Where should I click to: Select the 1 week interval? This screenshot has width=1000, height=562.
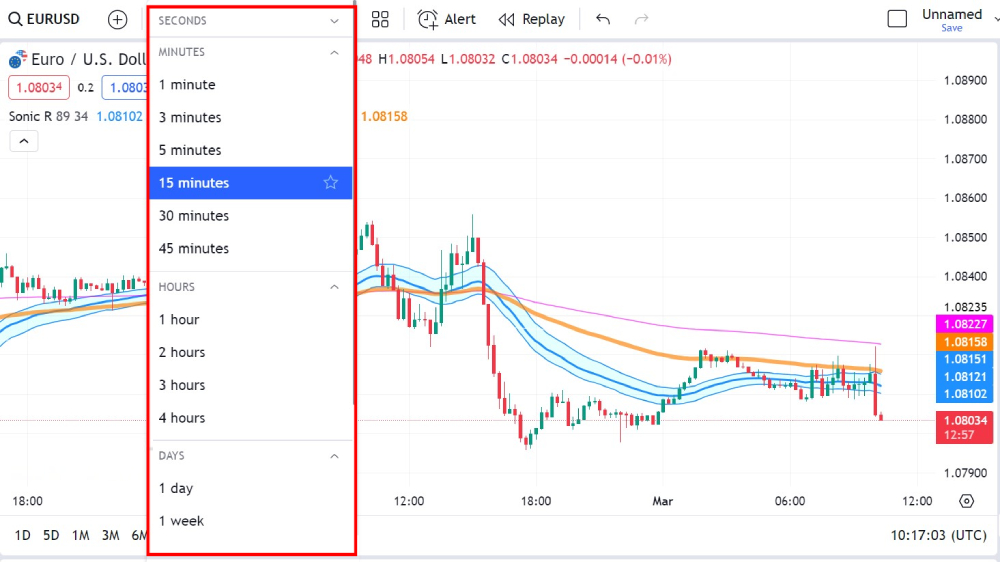(x=181, y=521)
